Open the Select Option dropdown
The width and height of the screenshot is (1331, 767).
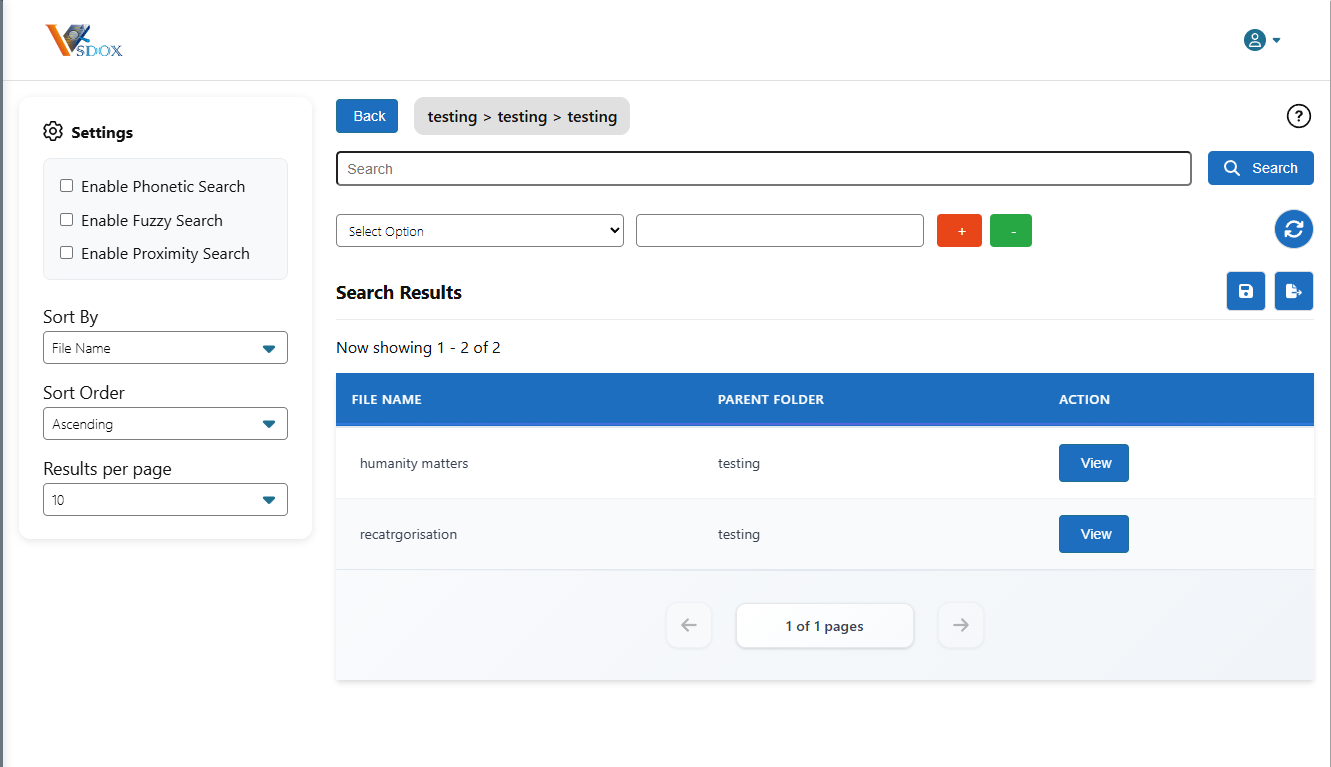coord(480,230)
